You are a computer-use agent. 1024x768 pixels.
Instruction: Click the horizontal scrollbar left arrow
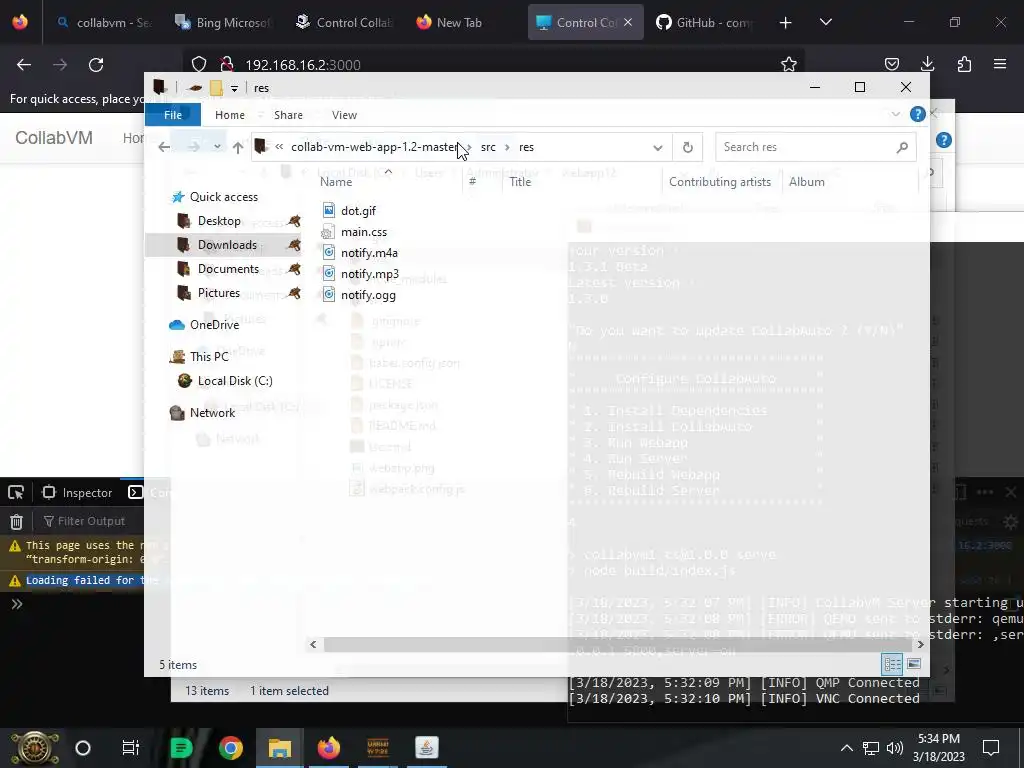click(x=313, y=644)
